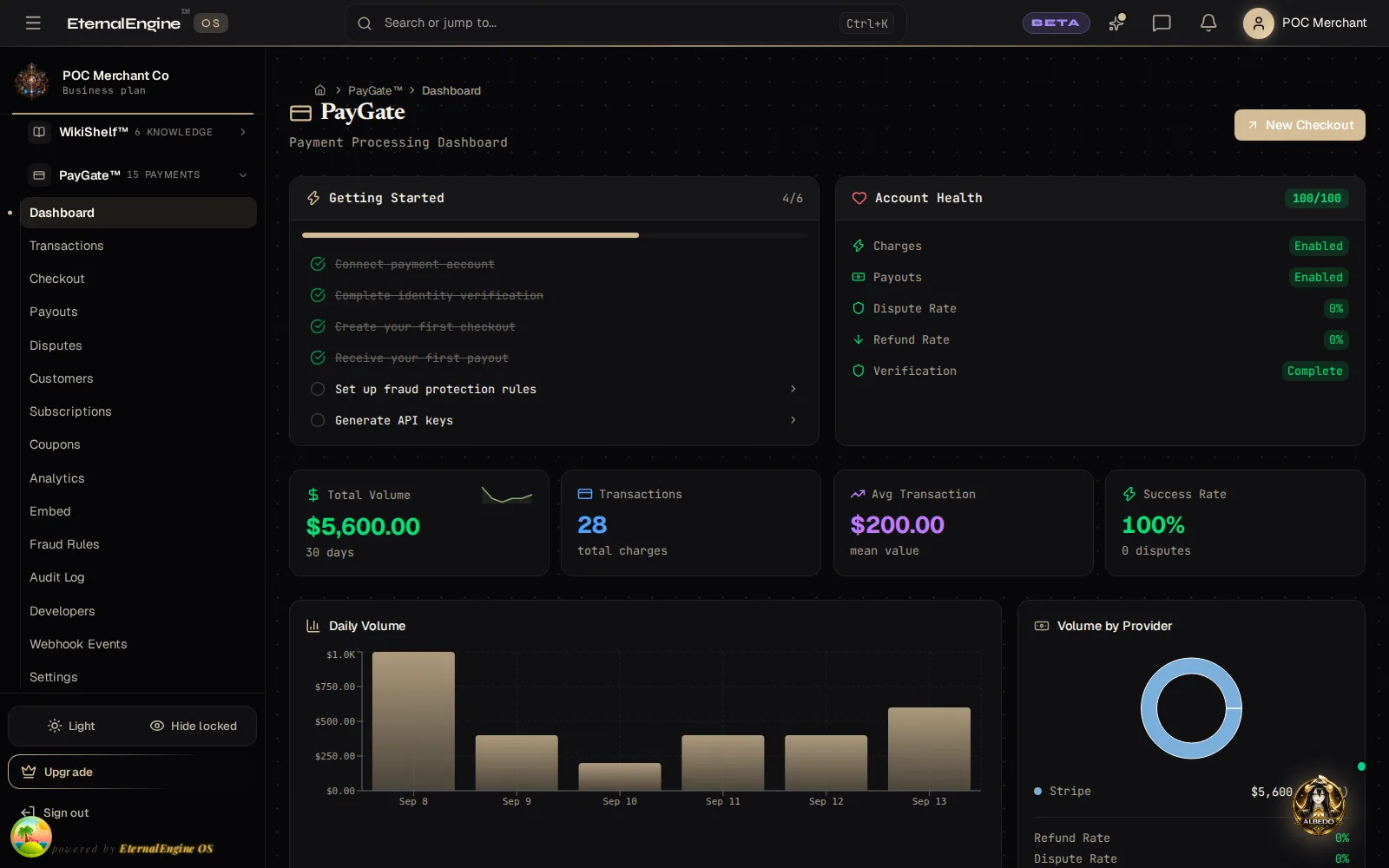Toggle the Light theme mode

[x=71, y=726]
